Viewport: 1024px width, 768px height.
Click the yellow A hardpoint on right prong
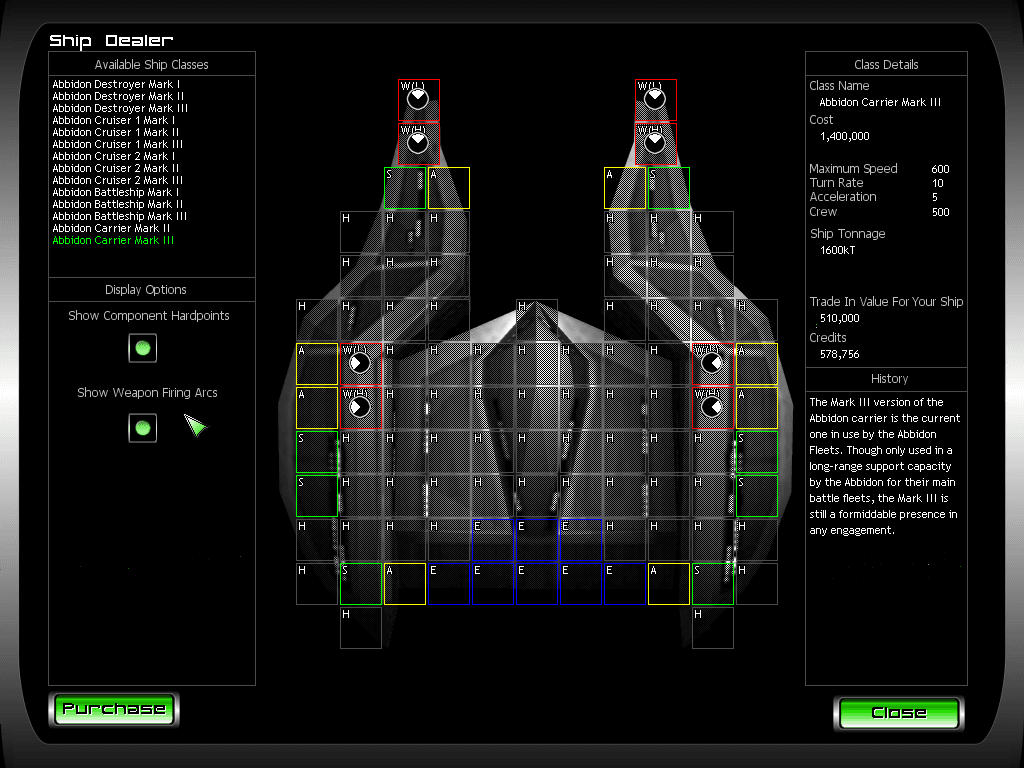point(625,188)
